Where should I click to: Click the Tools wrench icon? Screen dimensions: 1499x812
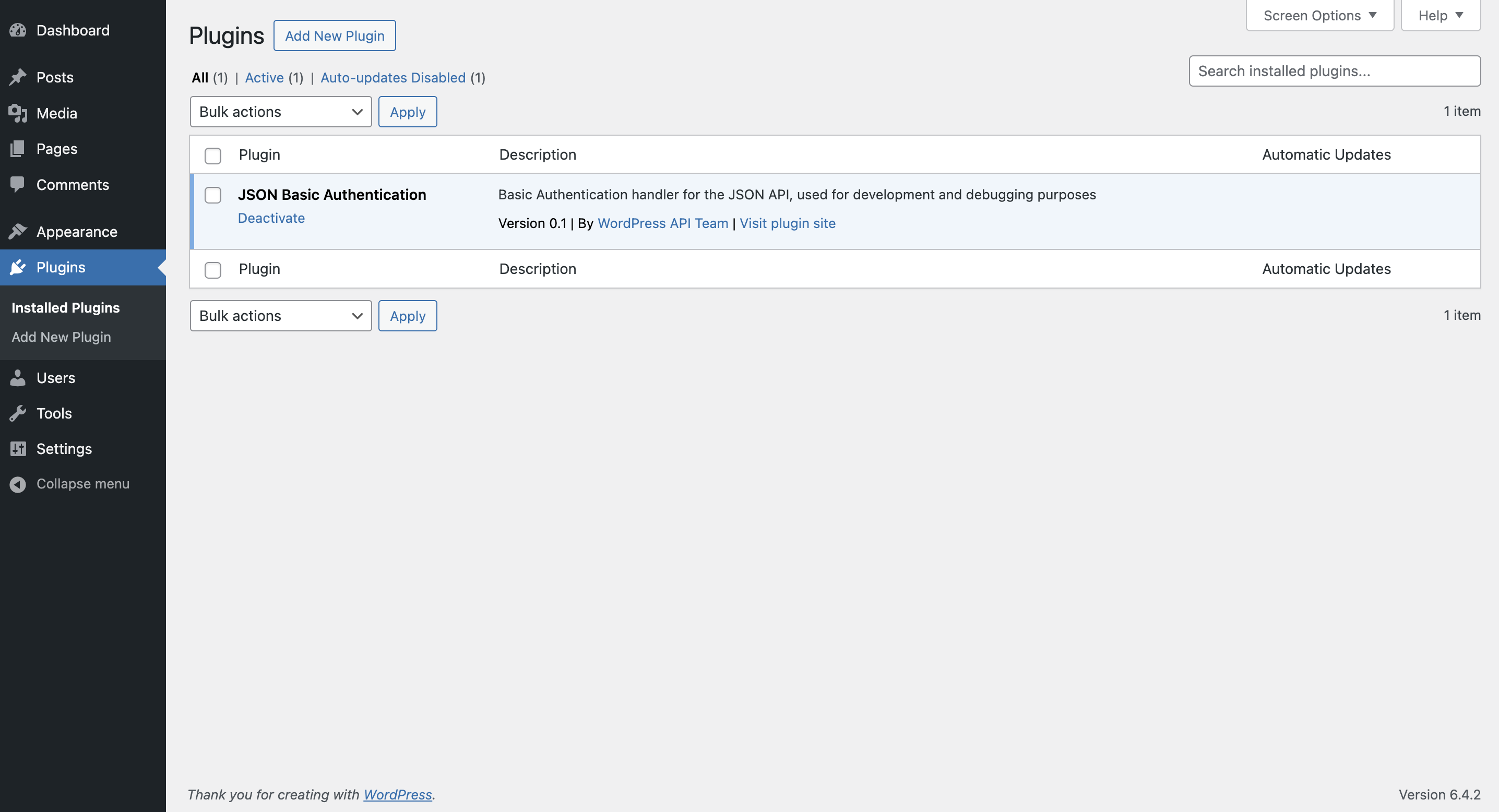[18, 413]
